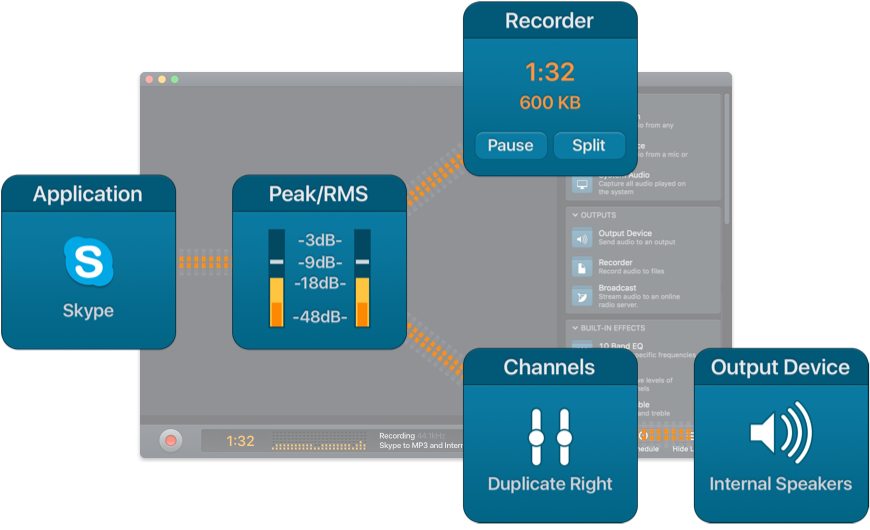Select the Peak/RMS block title
Screen dimensions: 870x530
318,194
